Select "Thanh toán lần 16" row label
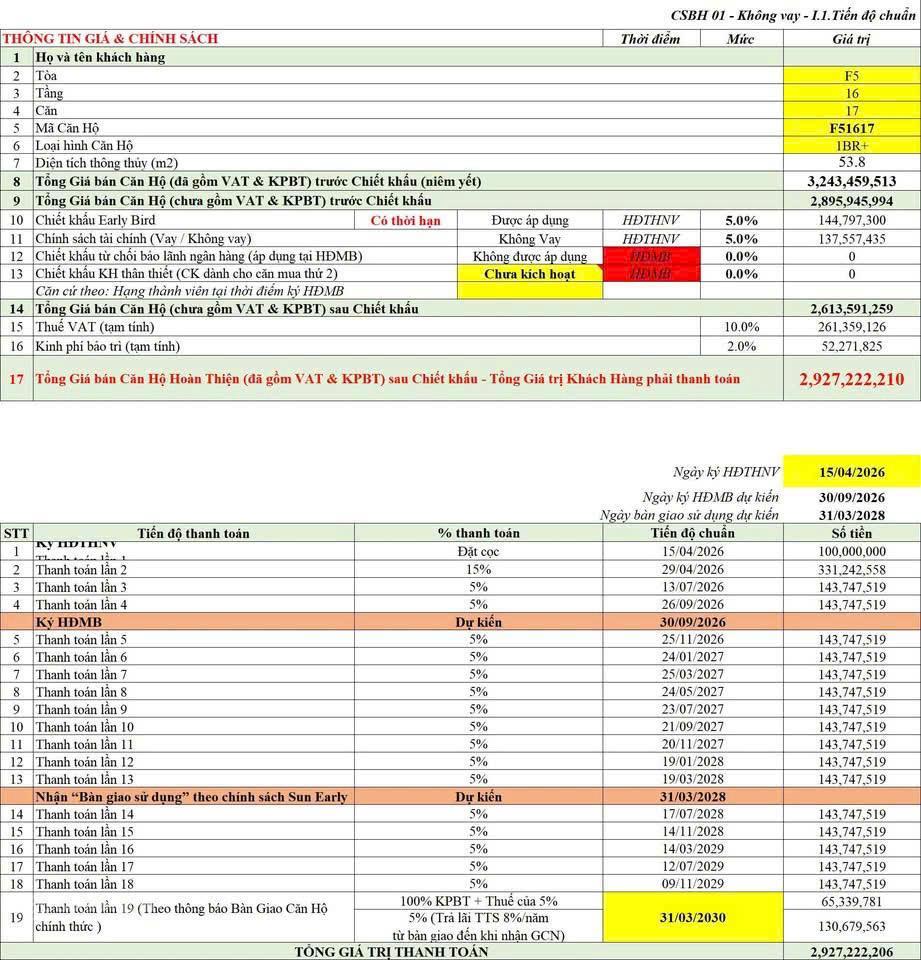Image resolution: width=921 pixels, height=960 pixels. click(85, 849)
